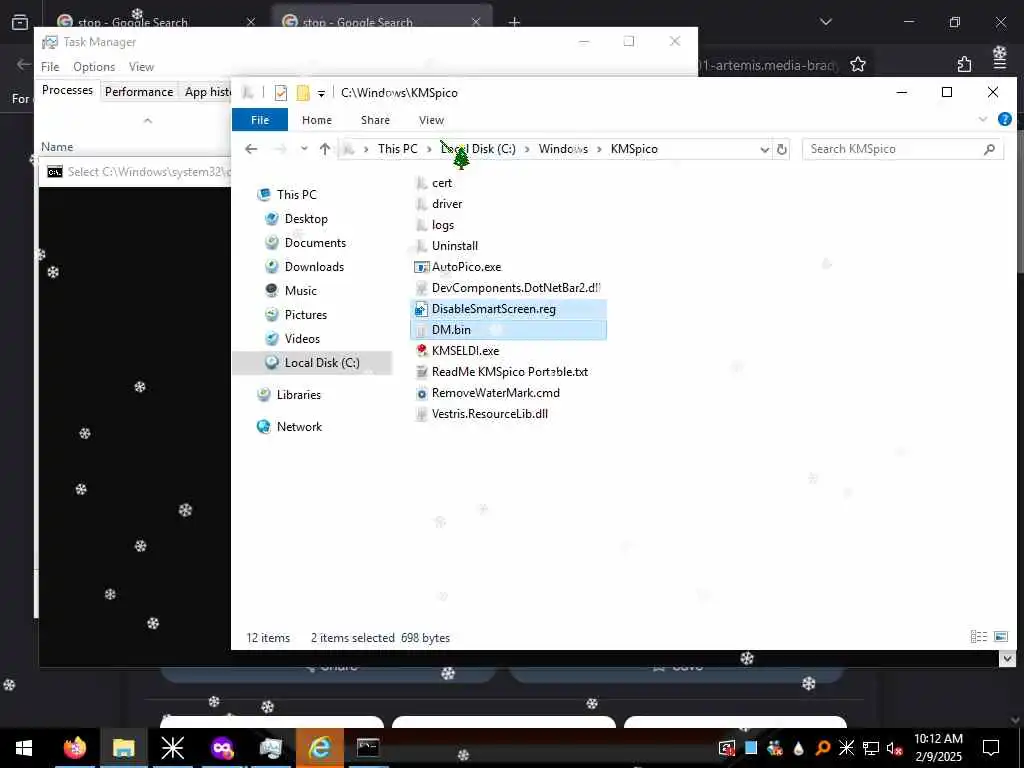This screenshot has width=1024, height=768.
Task: Open Command Prompt taskbar icon
Action: pos(368,748)
